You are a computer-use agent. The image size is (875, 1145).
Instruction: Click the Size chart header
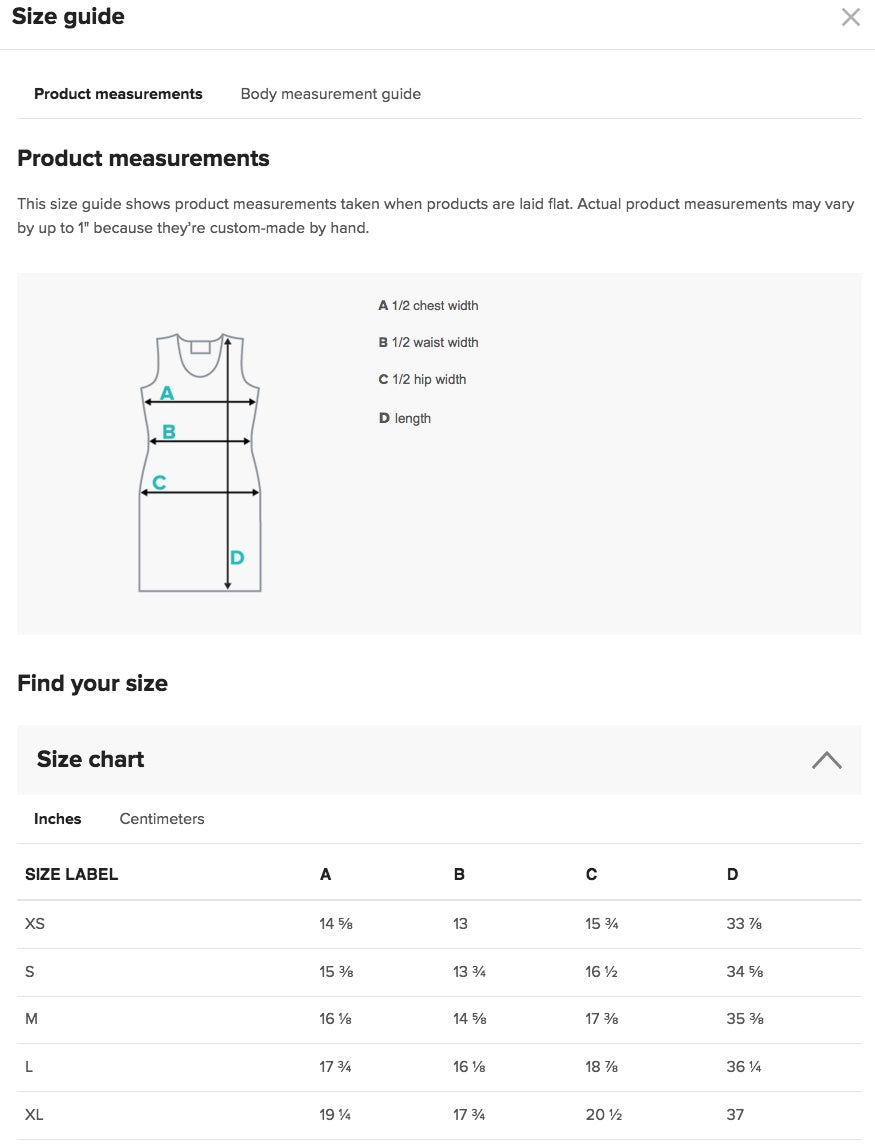coord(91,760)
